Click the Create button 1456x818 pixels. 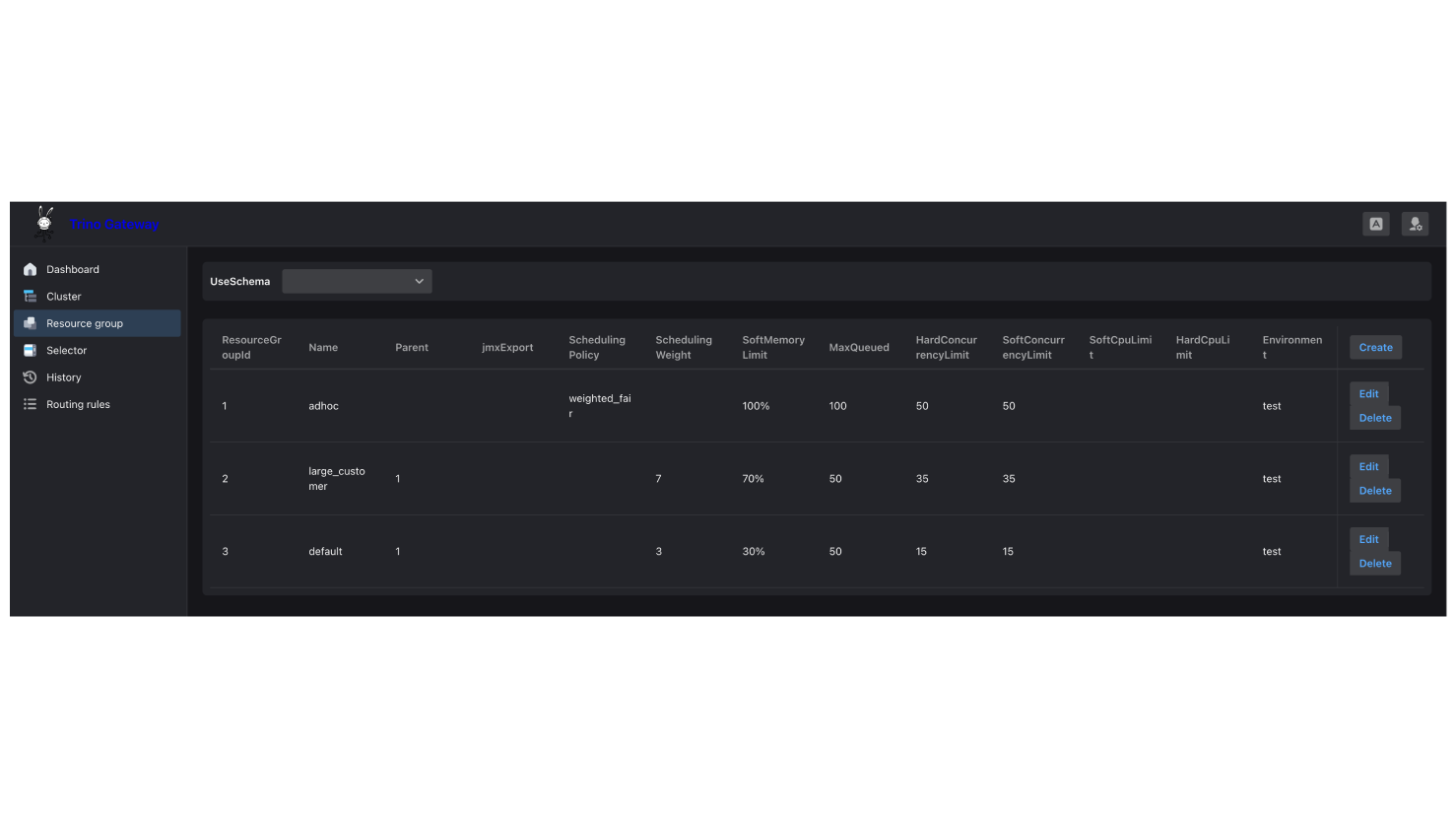click(x=1375, y=347)
